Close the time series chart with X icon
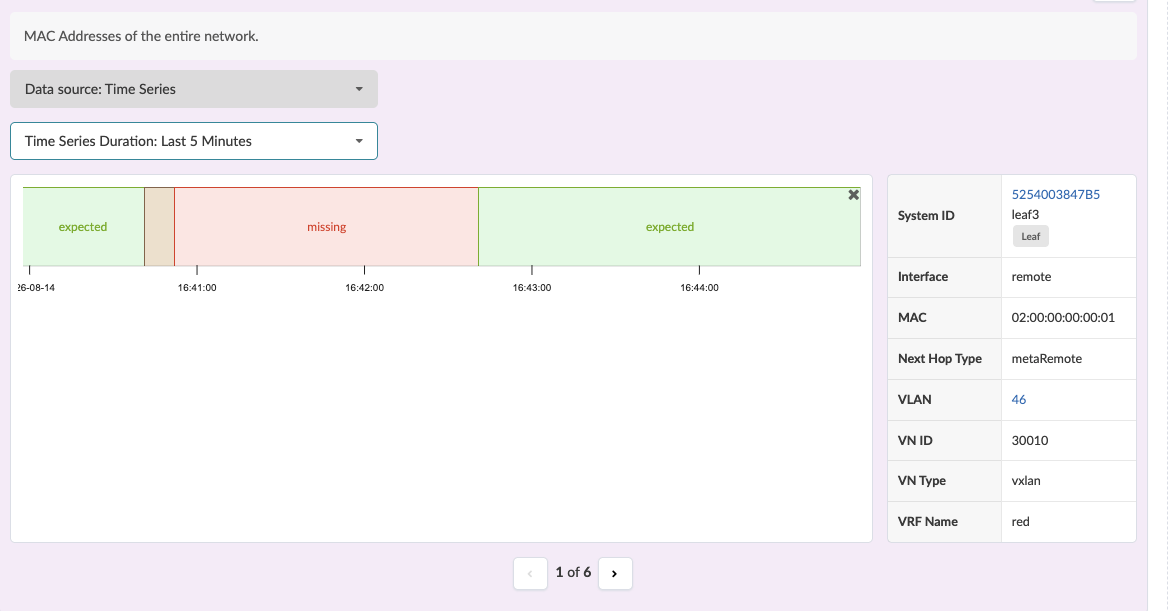The image size is (1175, 611). point(853,195)
